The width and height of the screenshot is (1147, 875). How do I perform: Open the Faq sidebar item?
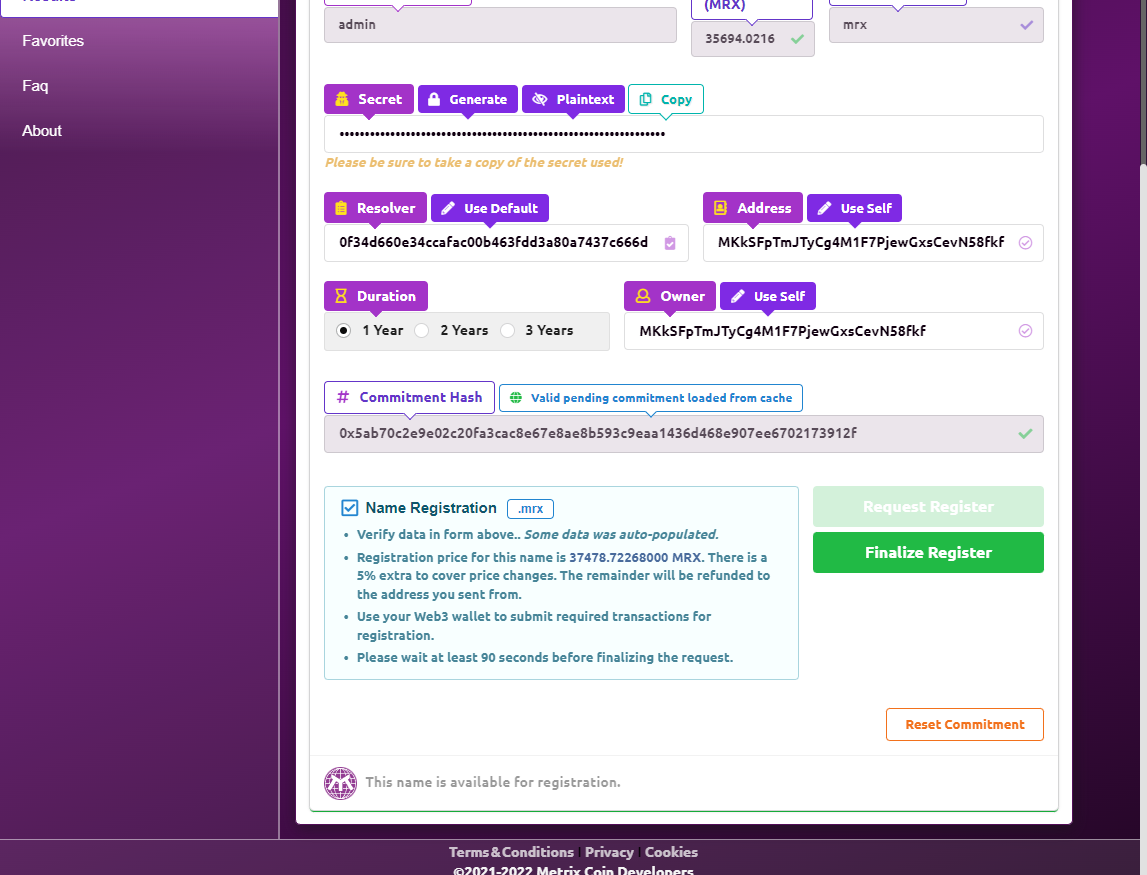[35, 86]
